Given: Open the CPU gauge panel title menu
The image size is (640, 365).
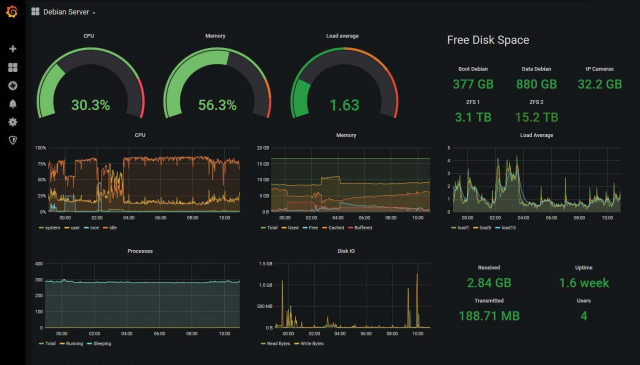Looking at the screenshot, I should click(89, 36).
